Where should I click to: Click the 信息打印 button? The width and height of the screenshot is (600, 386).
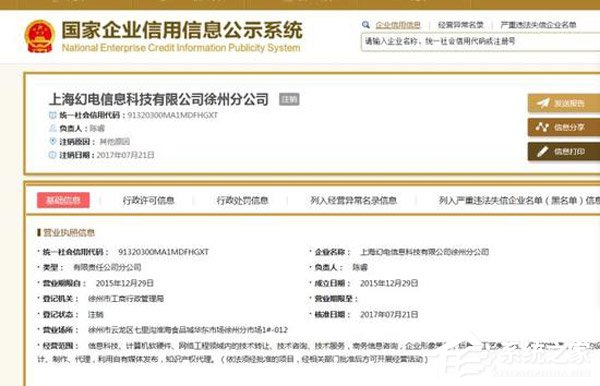[564, 151]
